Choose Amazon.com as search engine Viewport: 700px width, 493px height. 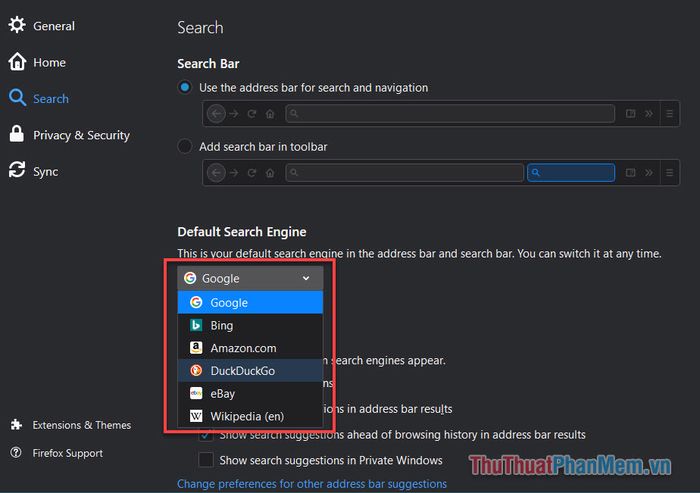click(243, 348)
